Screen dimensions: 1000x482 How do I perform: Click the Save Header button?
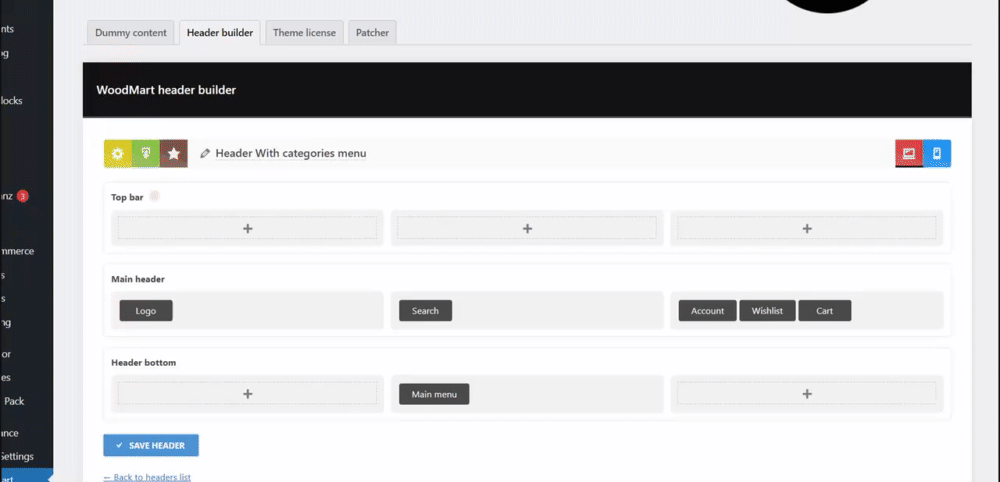tap(151, 446)
